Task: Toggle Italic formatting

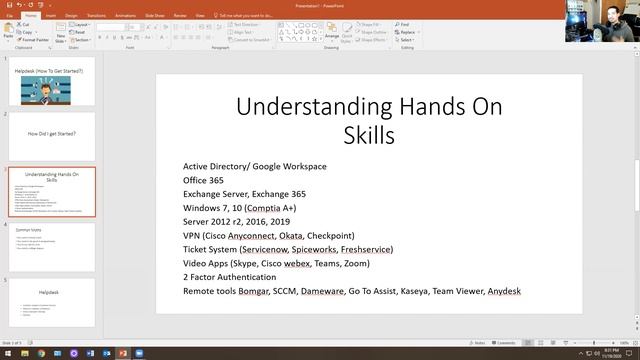Action: pos(107,38)
